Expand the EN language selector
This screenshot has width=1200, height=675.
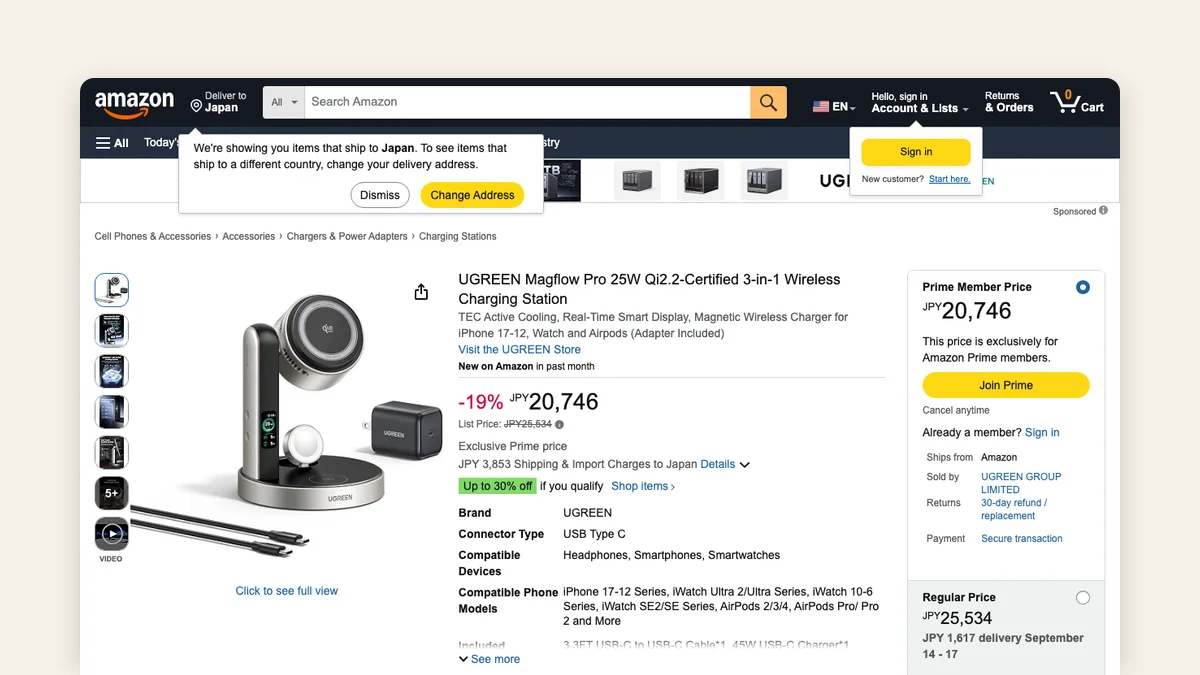834,106
